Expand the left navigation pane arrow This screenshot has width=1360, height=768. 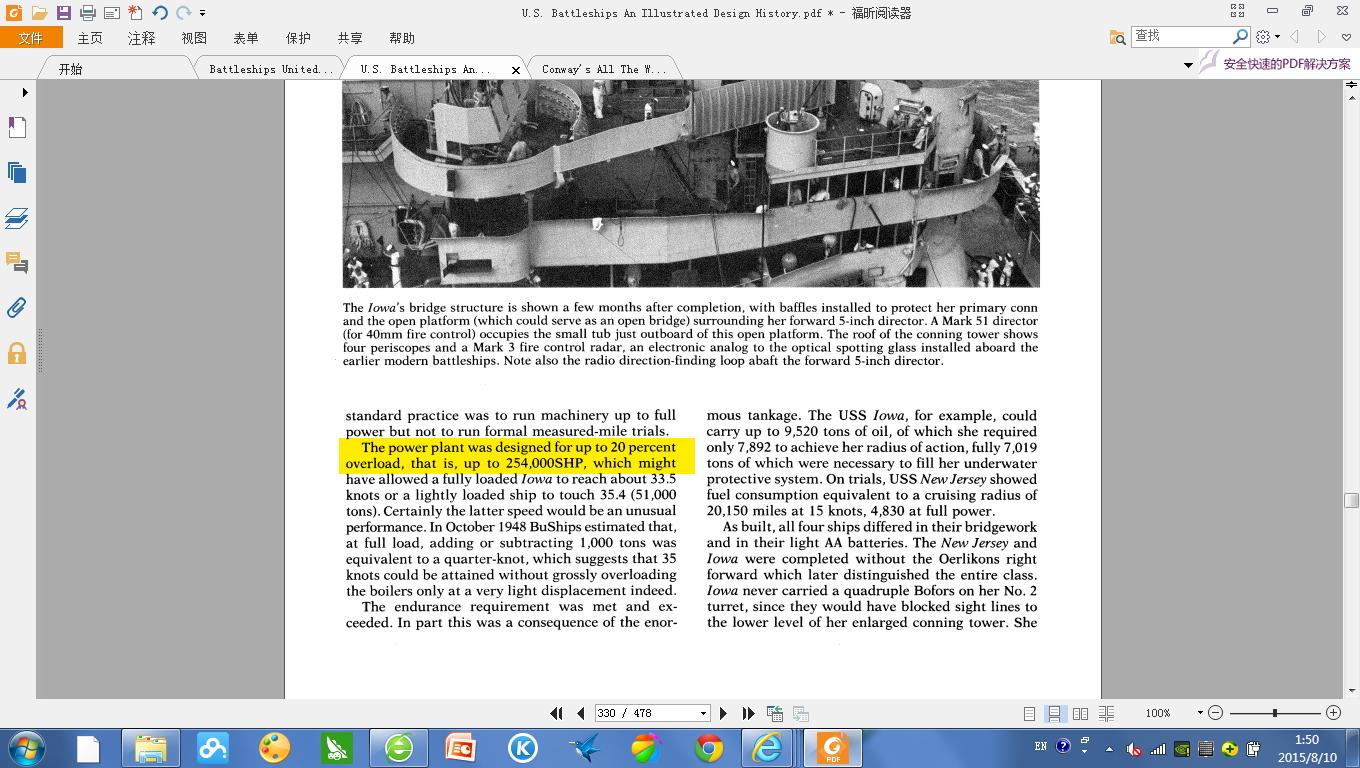[25, 92]
